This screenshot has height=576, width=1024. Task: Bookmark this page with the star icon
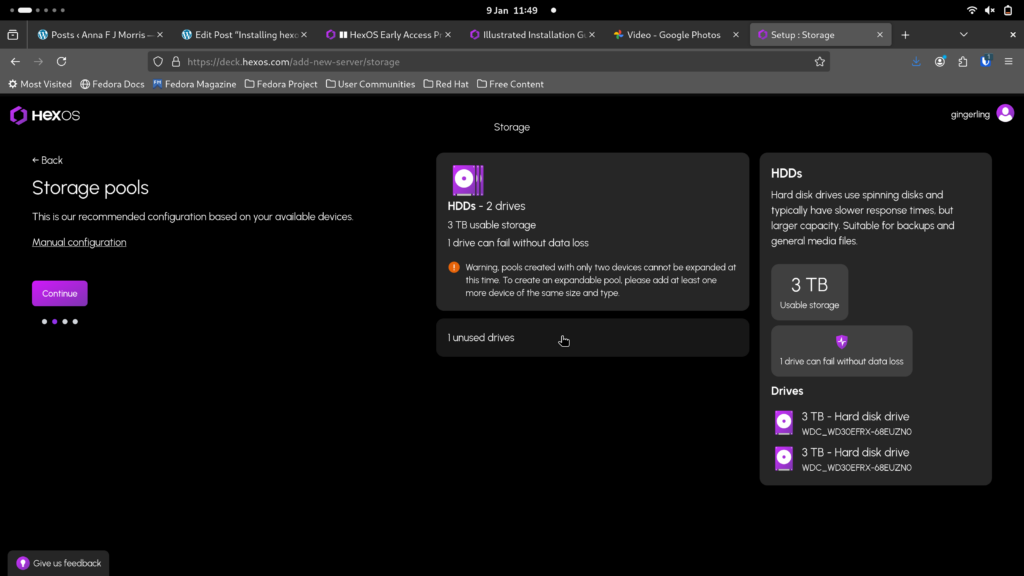[820, 61]
